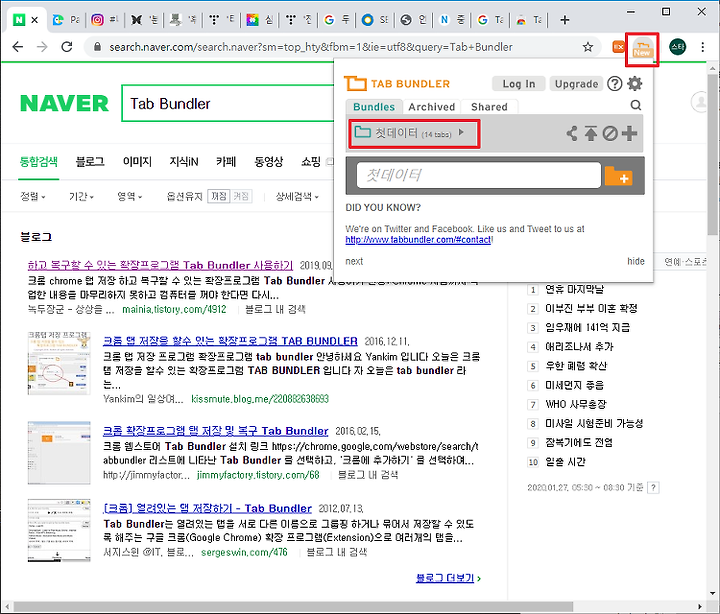The image size is (720, 614).
Task: View lock icon site information
Action: (x=97, y=47)
